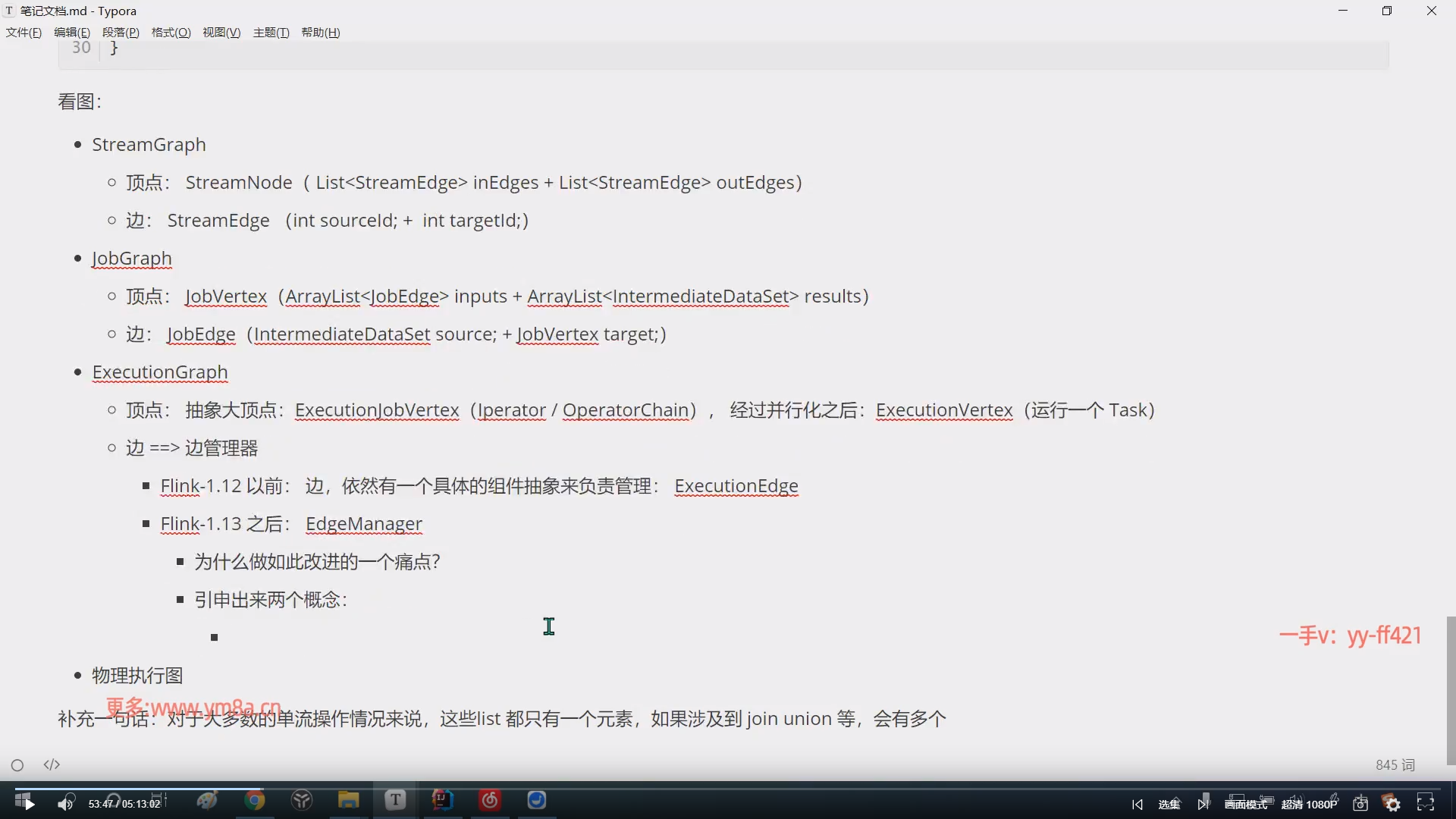The image size is (1456, 819).
Task: Play the video
Action: tap(30, 804)
